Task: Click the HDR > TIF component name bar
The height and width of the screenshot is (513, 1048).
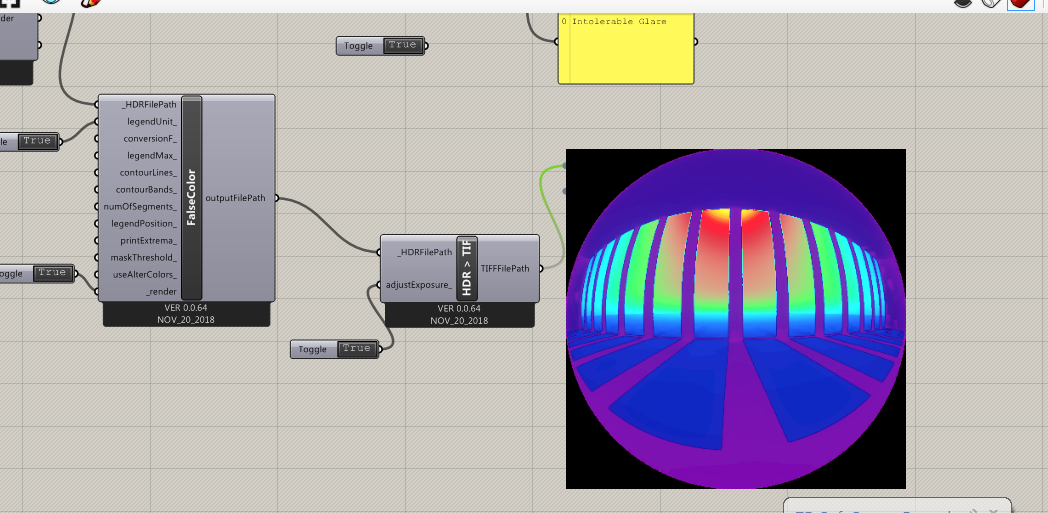Action: [x=467, y=268]
